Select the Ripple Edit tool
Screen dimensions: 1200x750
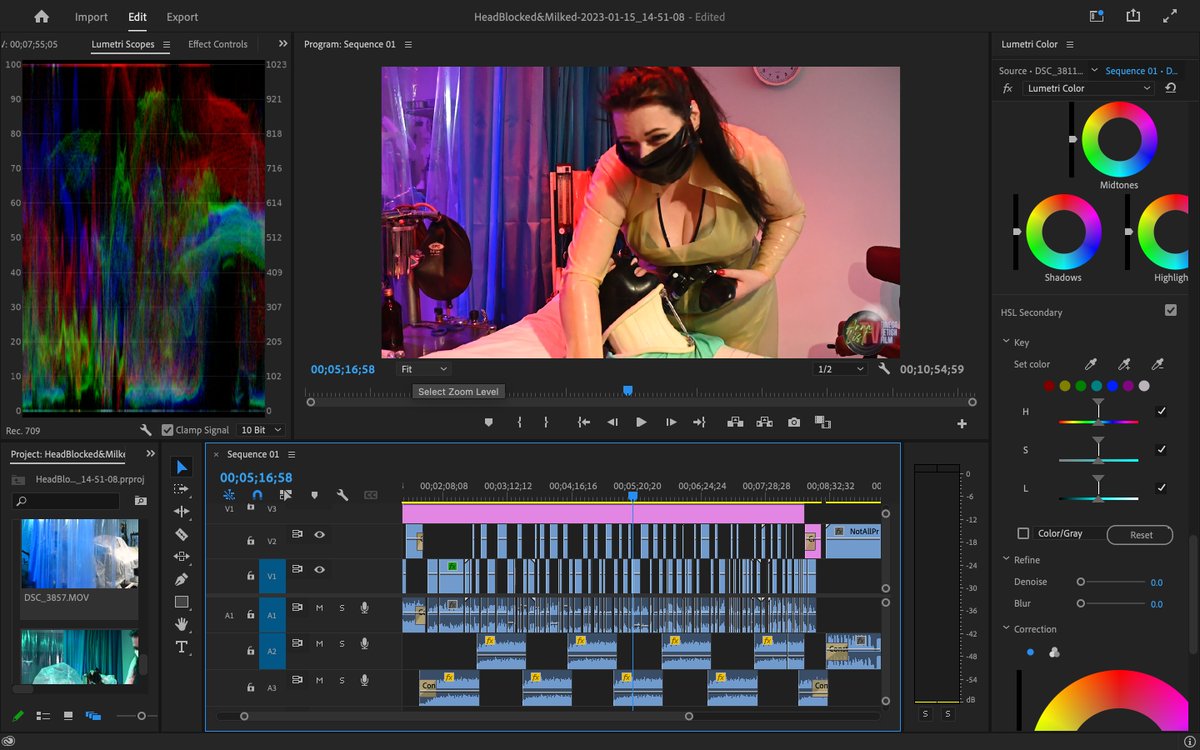181,512
